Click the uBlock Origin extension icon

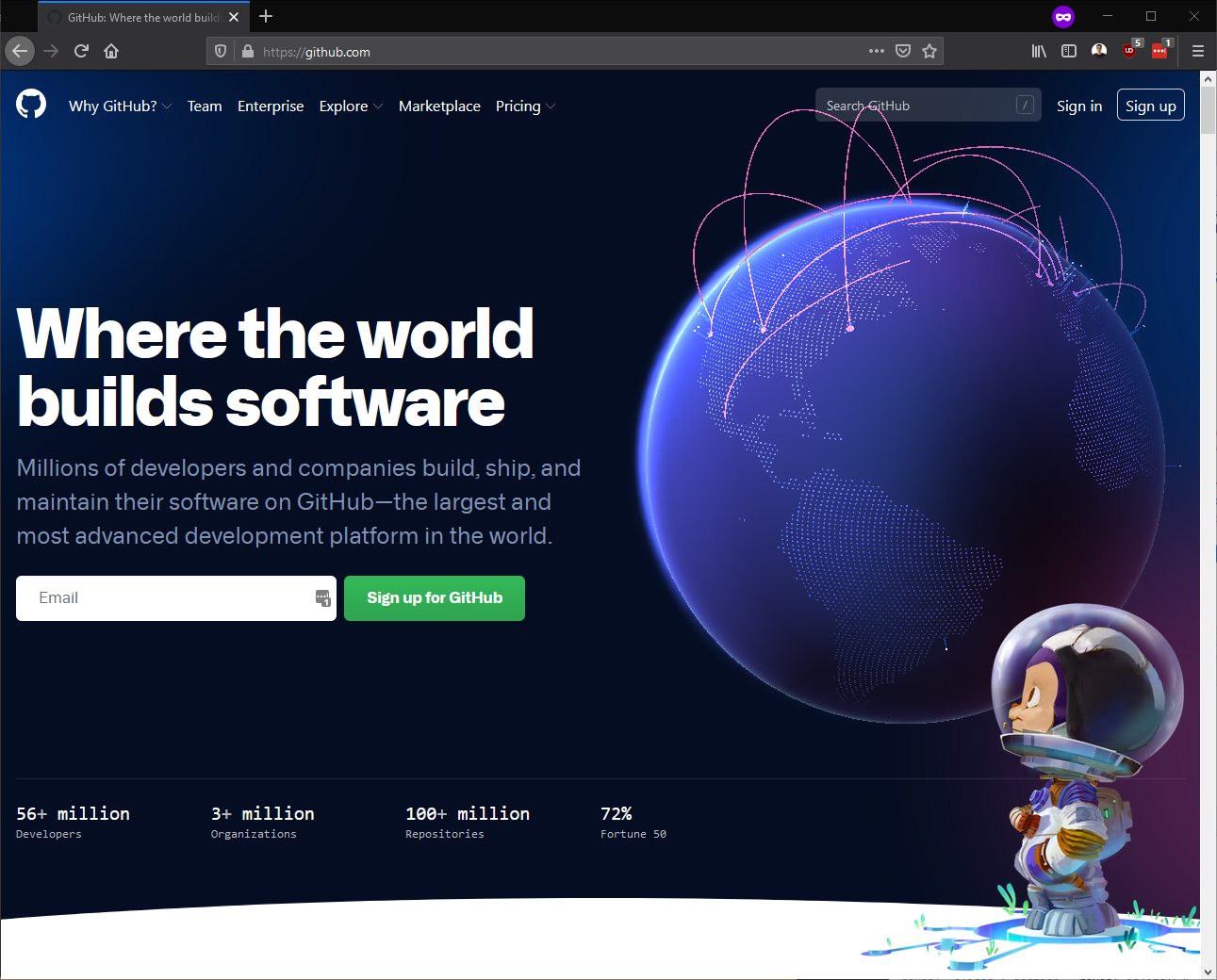pyautogui.click(x=1129, y=51)
